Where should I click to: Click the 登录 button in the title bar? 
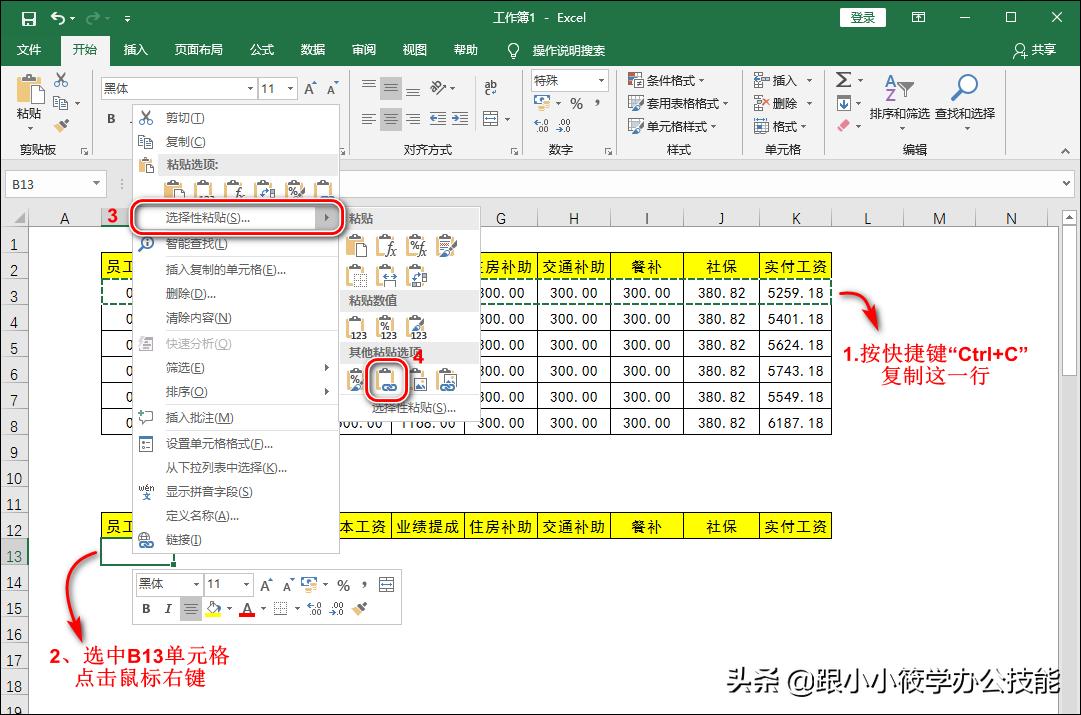861,17
